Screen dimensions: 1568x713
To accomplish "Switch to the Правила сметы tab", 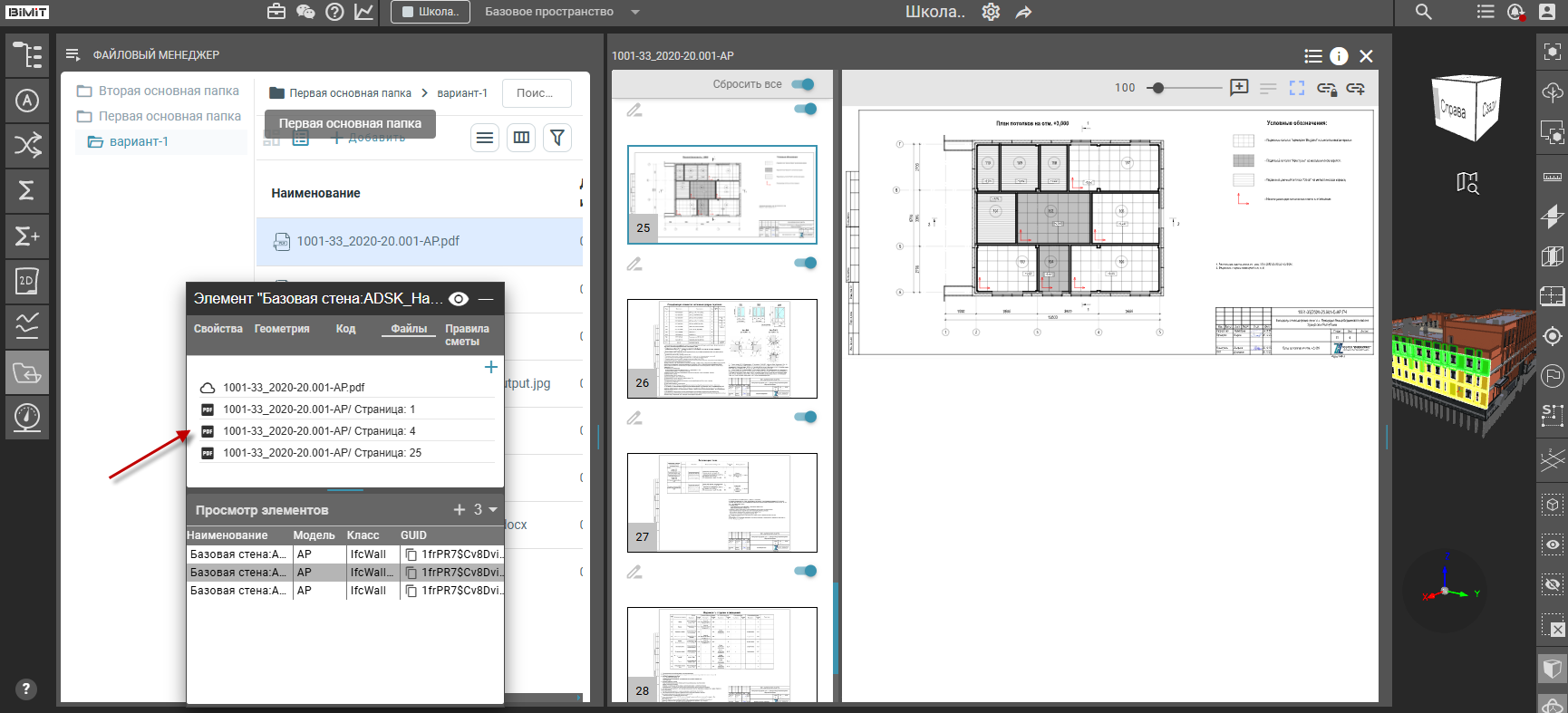I will click(x=467, y=335).
